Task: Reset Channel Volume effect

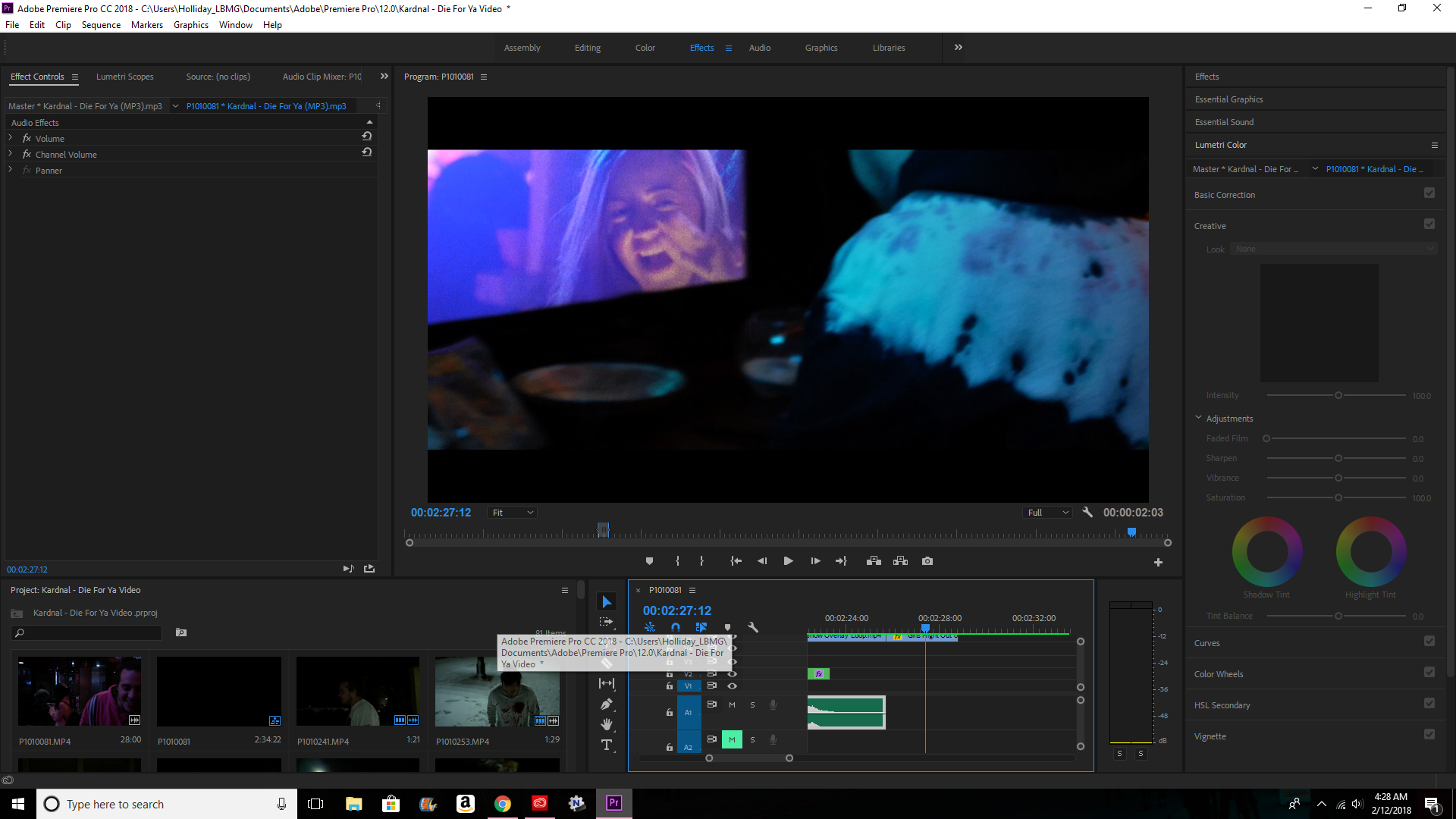Action: (367, 152)
